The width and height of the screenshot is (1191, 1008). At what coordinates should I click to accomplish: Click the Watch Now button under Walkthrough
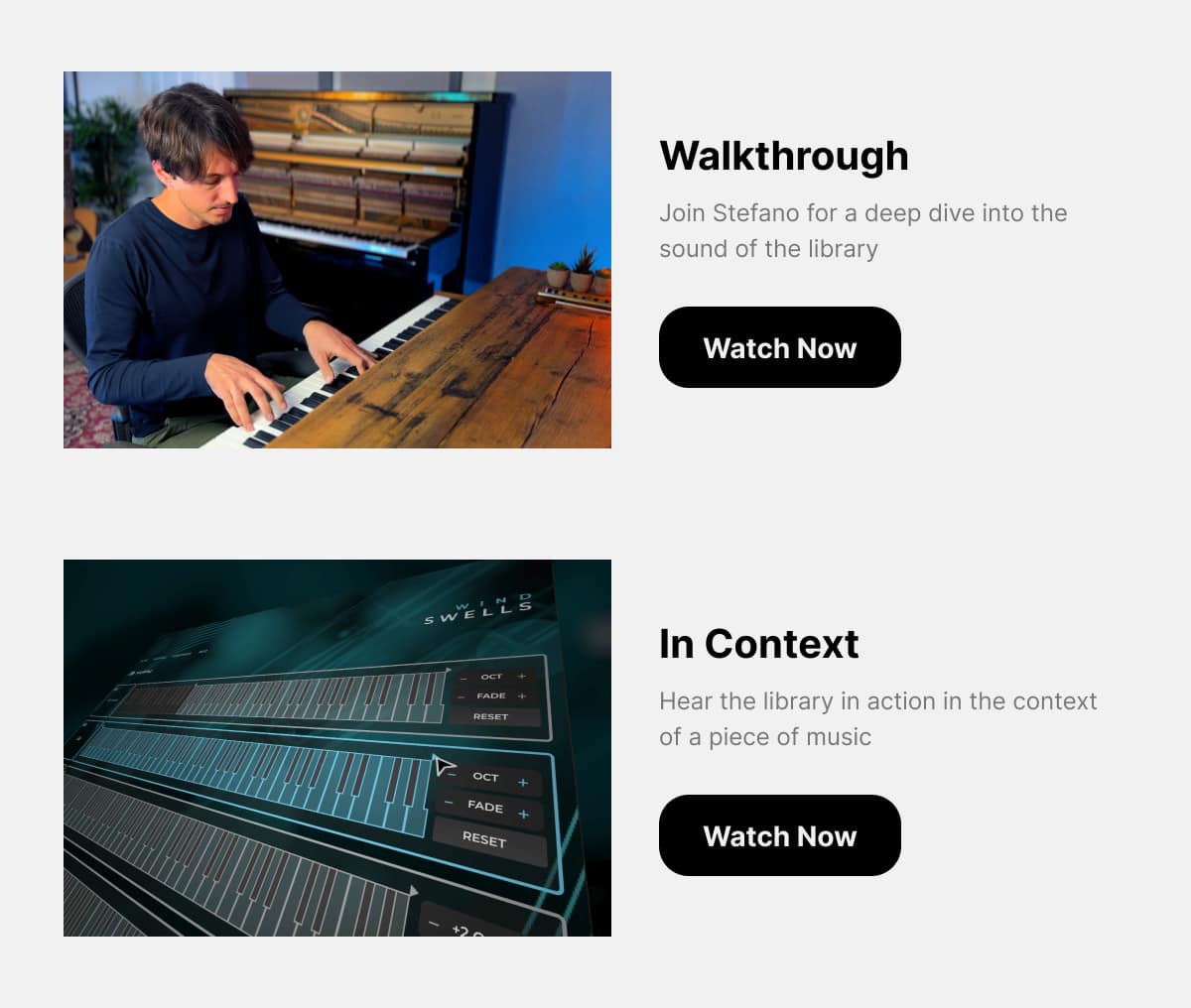[x=779, y=347]
